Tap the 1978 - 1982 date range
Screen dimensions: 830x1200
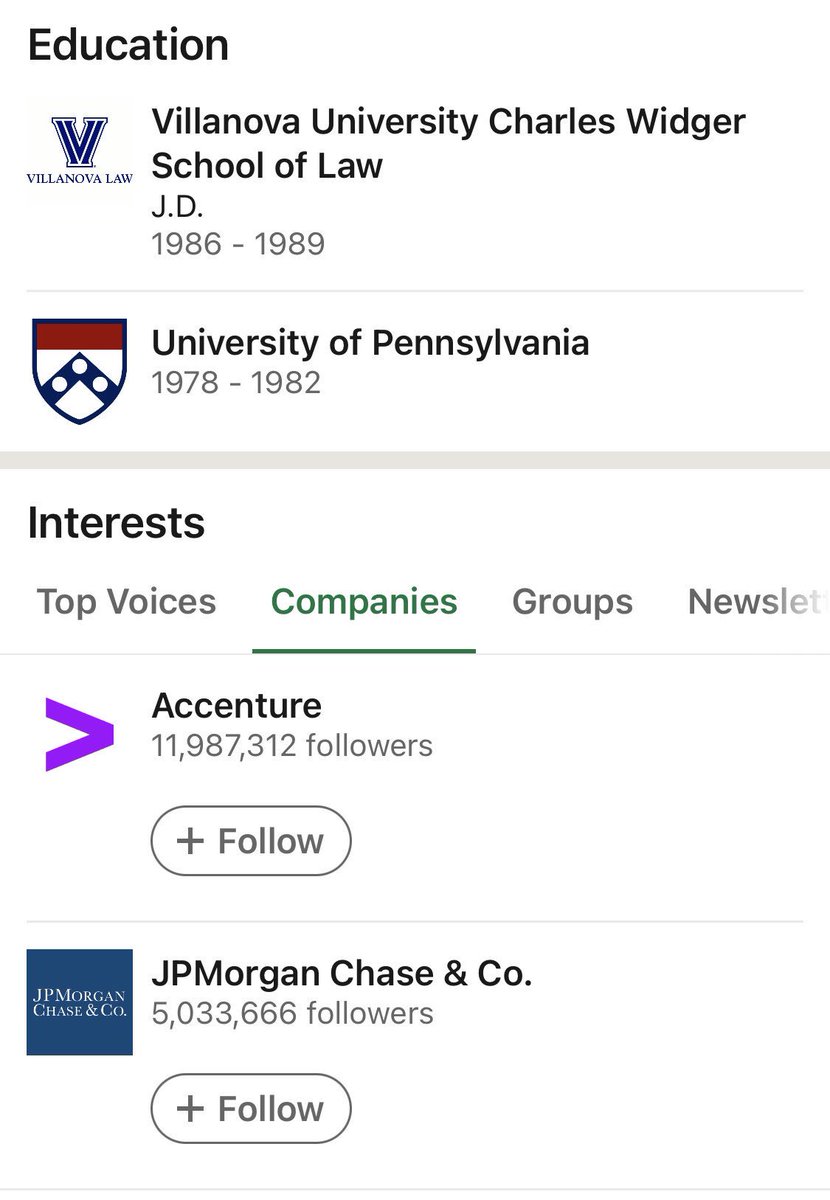pos(236,383)
